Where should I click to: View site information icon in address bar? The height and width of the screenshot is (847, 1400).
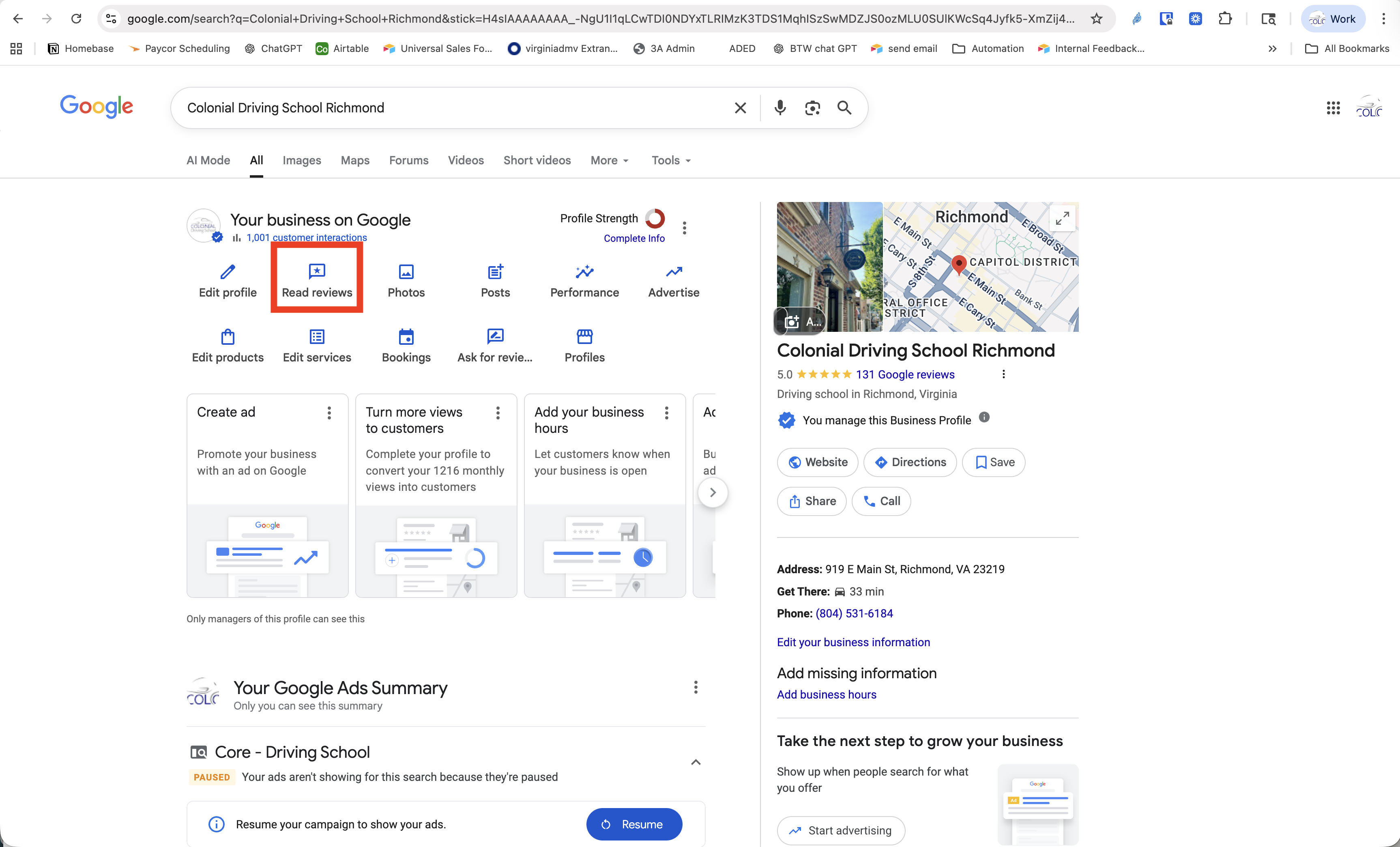click(112, 19)
